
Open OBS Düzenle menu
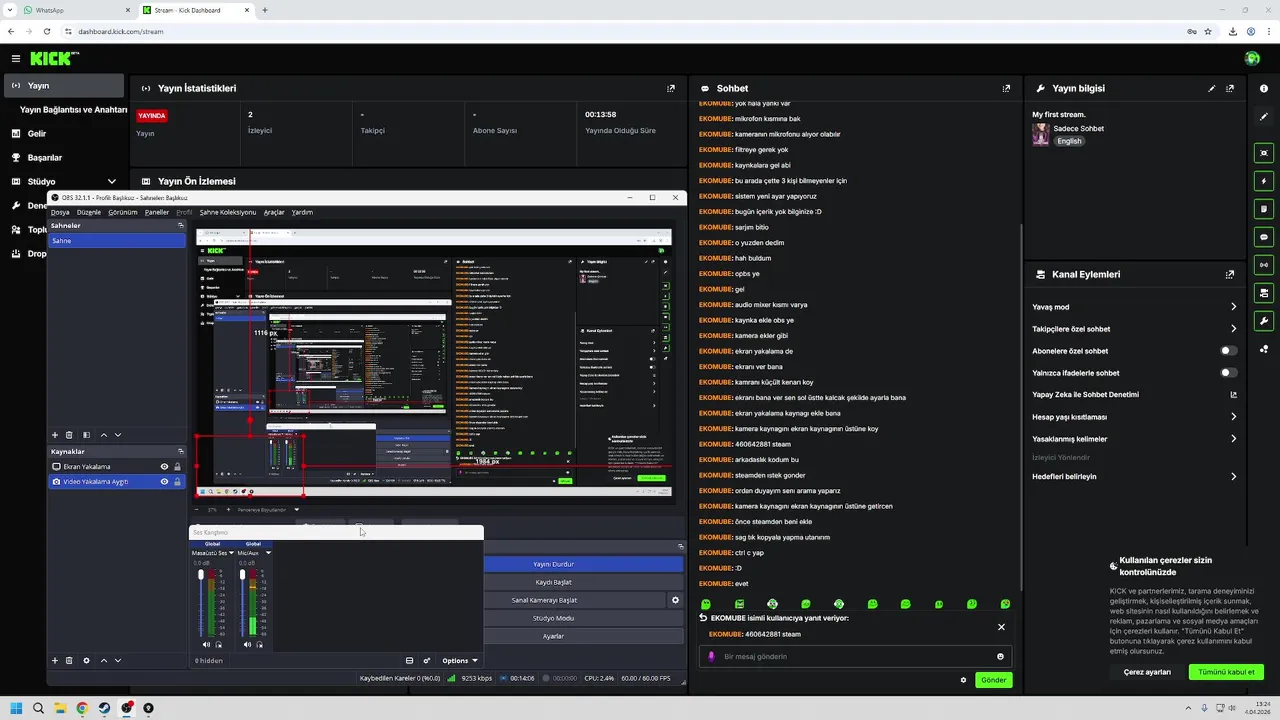(89, 212)
